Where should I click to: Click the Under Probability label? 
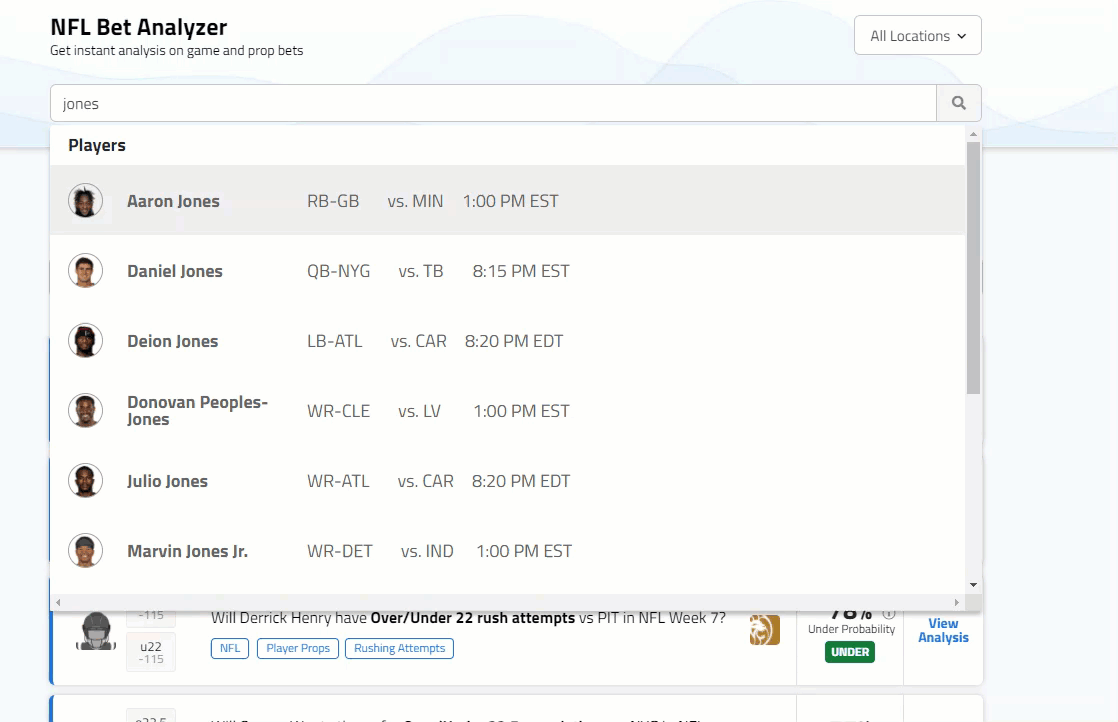pyautogui.click(x=851, y=629)
